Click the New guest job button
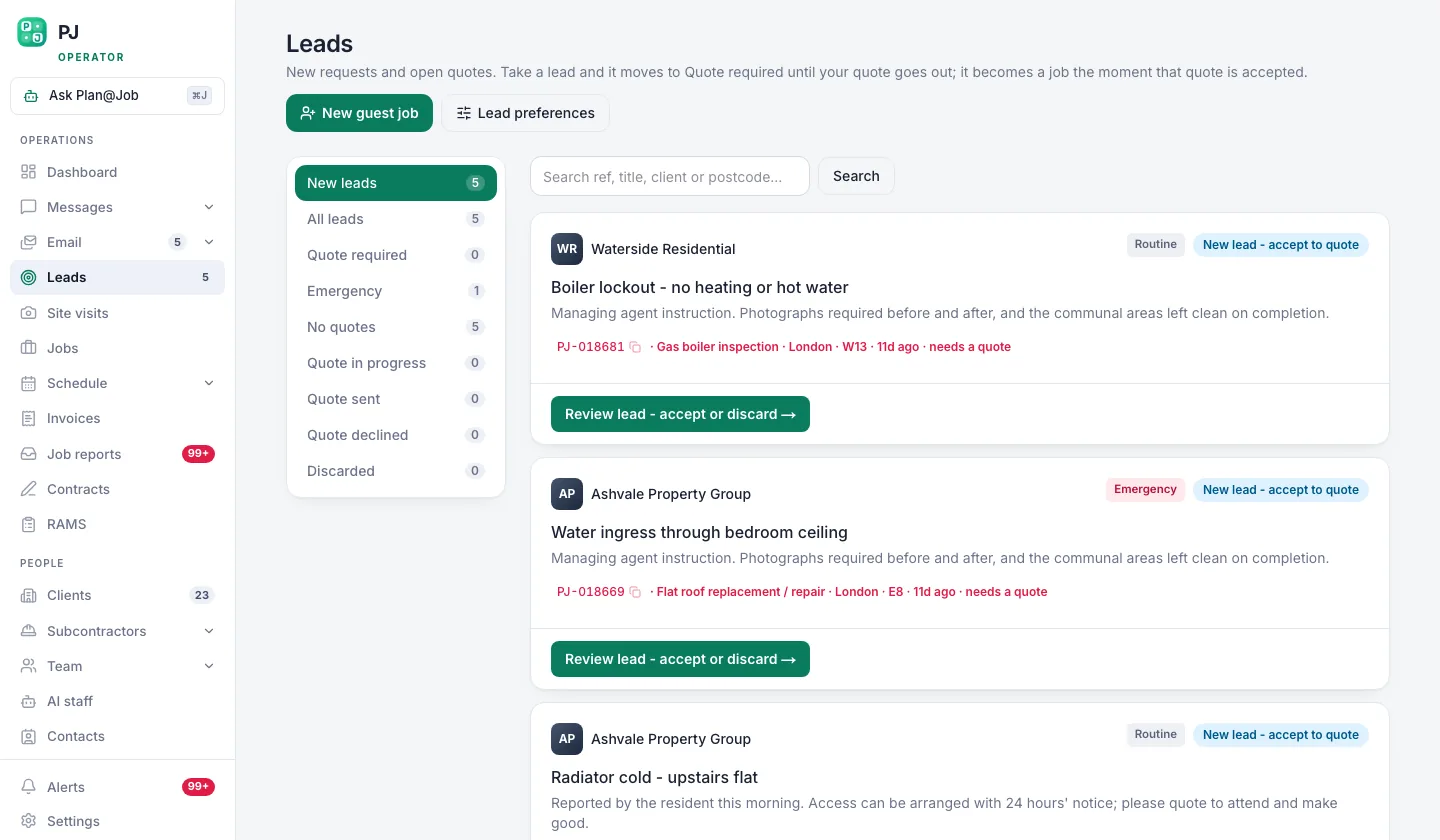The image size is (1440, 840). tap(359, 113)
